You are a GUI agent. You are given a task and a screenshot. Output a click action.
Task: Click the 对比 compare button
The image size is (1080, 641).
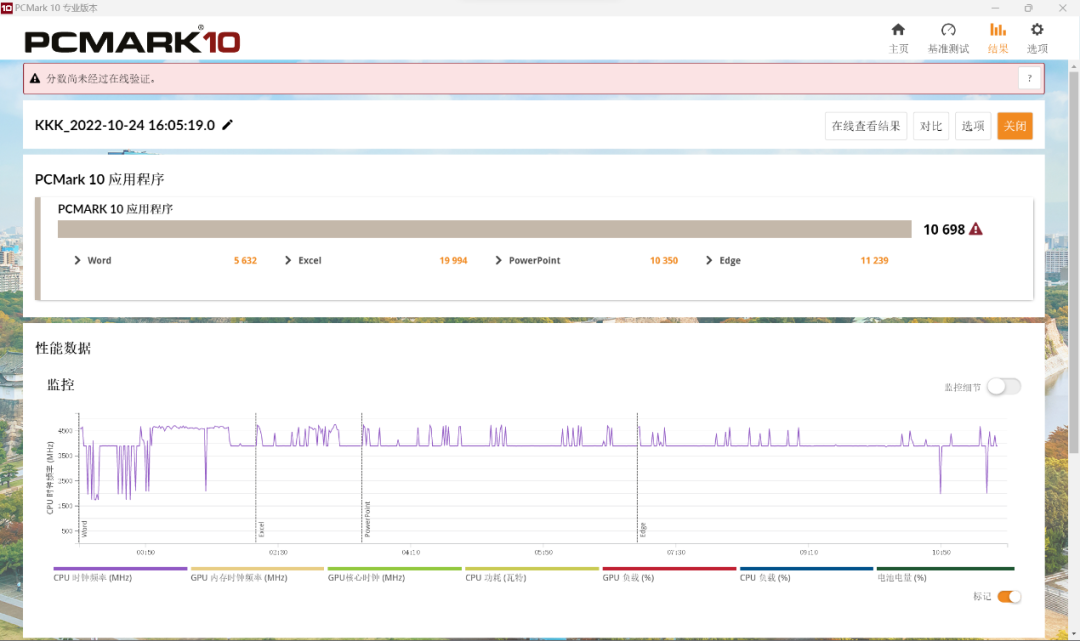pyautogui.click(x=931, y=126)
